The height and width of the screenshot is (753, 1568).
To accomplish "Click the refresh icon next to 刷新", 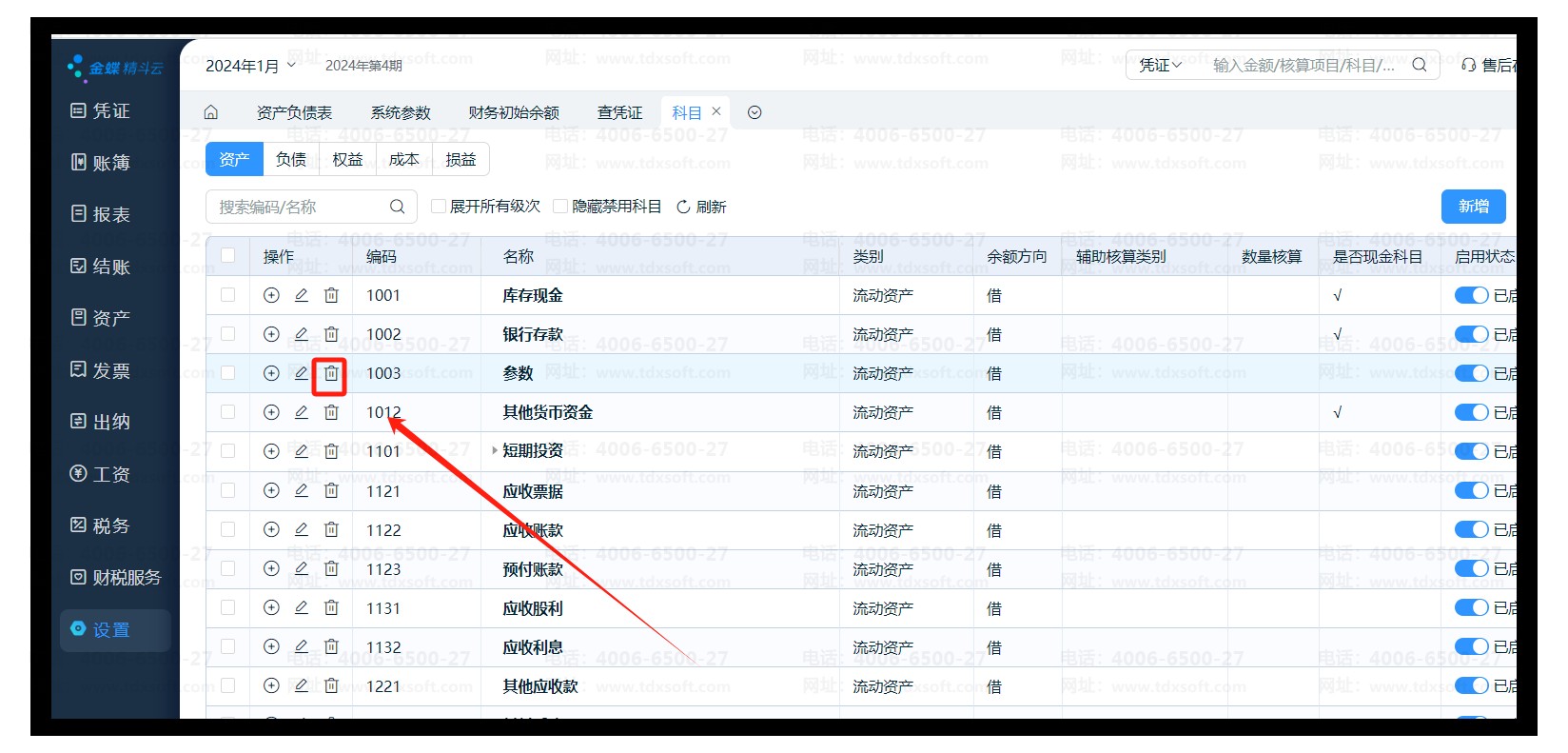I will click(x=683, y=207).
